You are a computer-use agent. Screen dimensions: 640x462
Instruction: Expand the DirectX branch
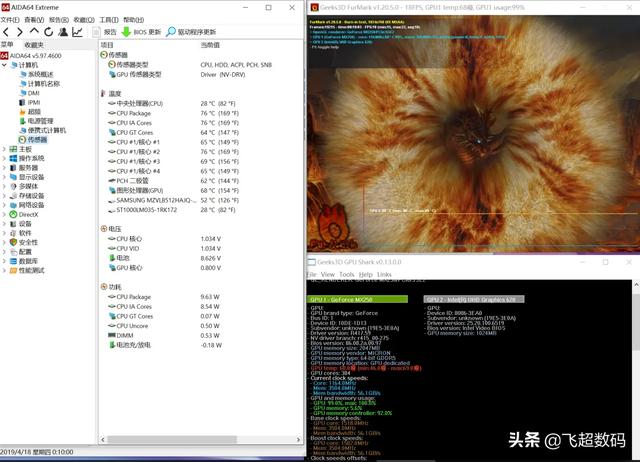coord(4,215)
